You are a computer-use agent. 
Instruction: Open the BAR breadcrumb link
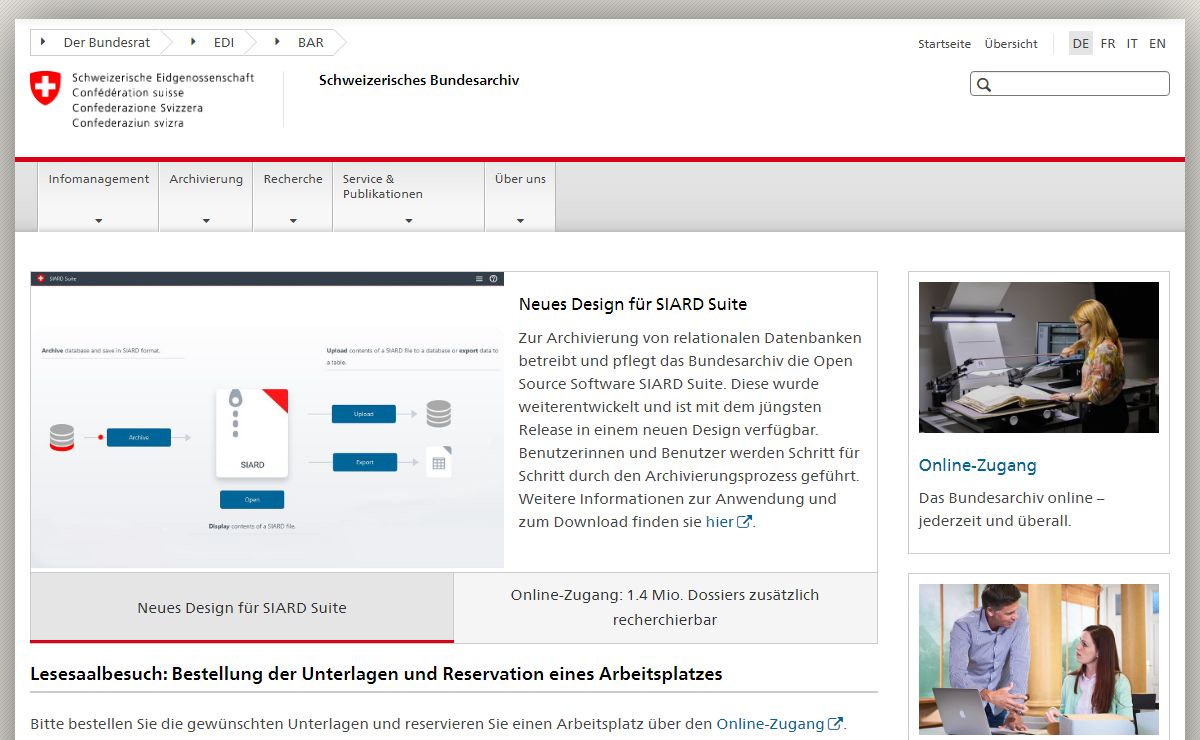pyautogui.click(x=311, y=43)
